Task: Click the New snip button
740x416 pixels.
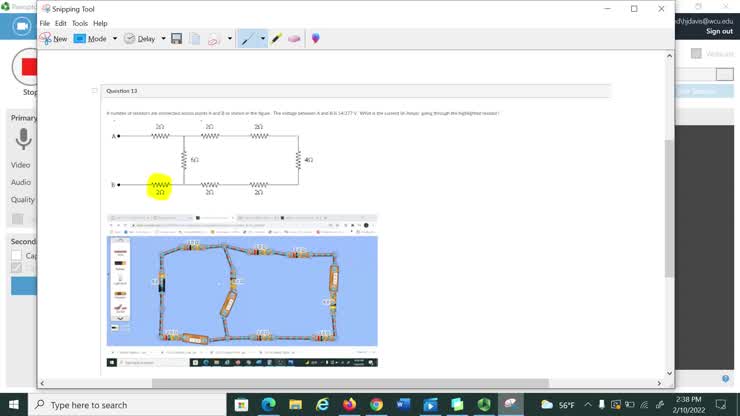Action: 54,39
